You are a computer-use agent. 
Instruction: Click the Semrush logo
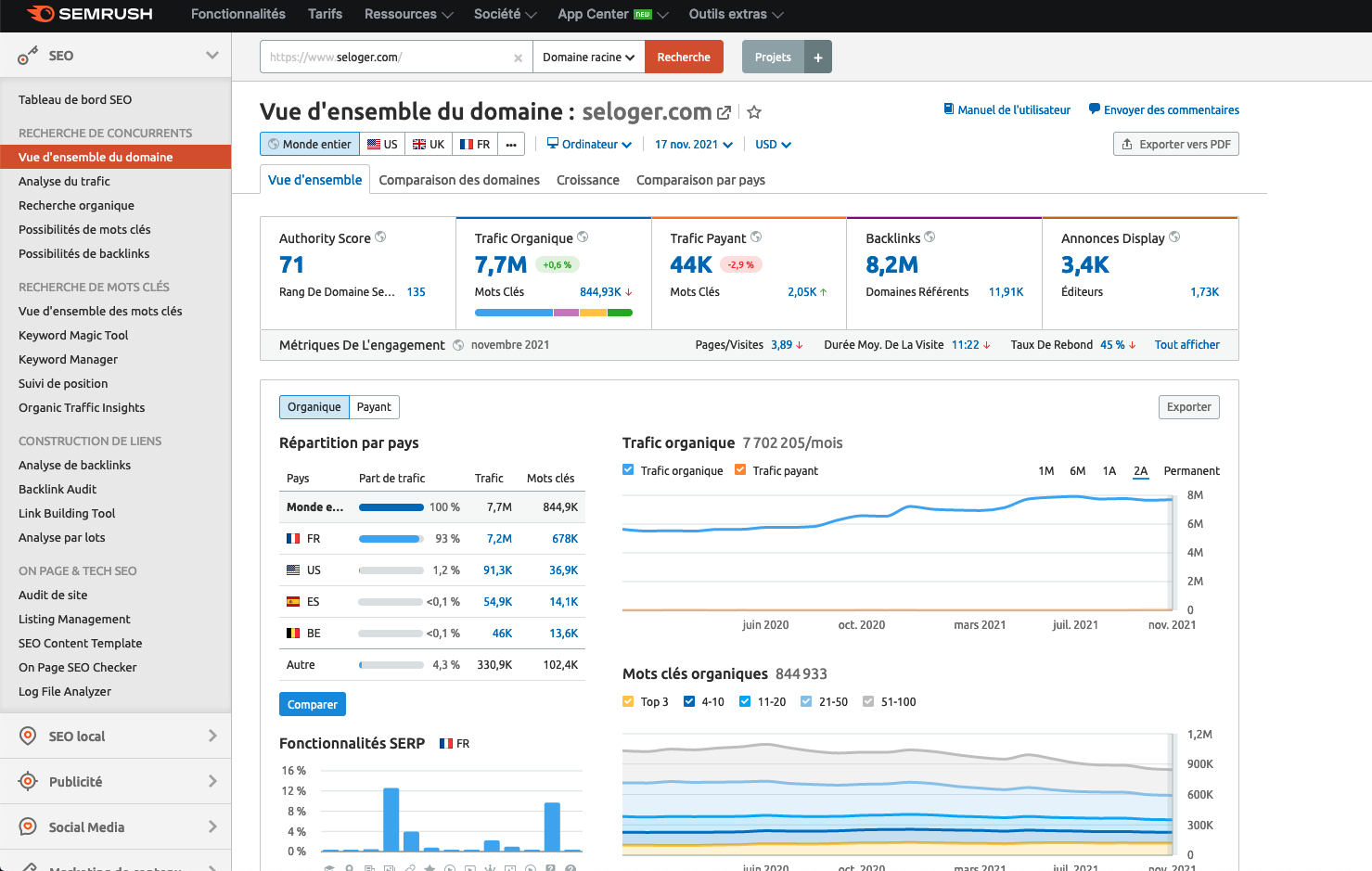point(90,14)
